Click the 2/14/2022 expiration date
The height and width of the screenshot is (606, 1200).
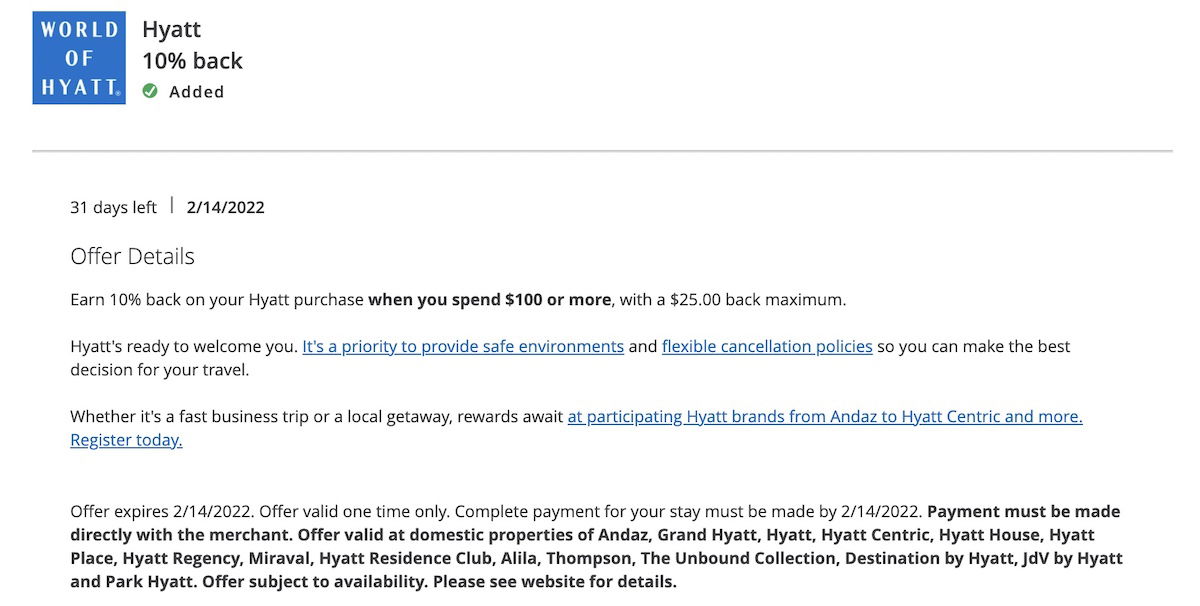[x=225, y=208]
